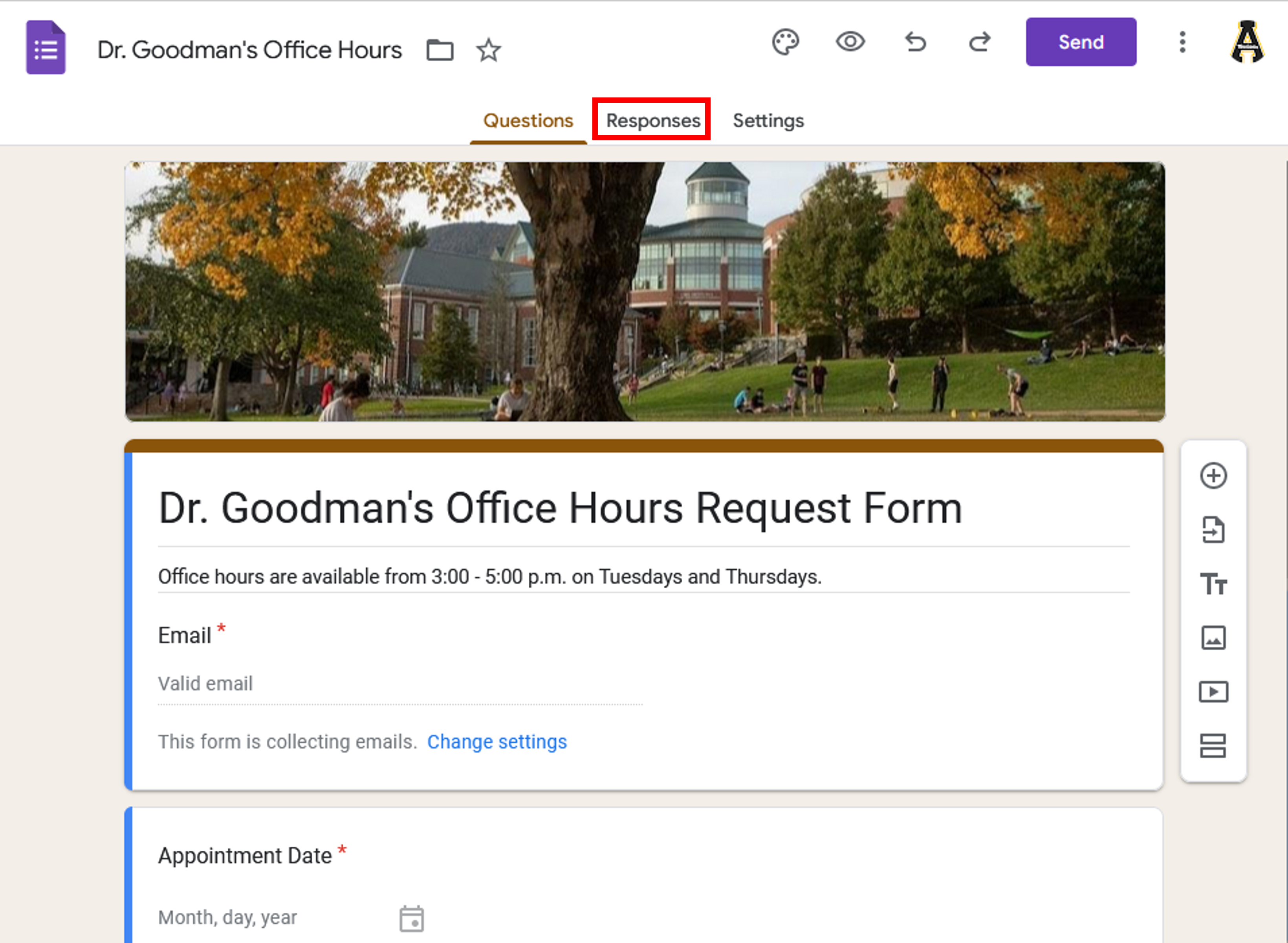Screen dimensions: 1288x943
Task: Open the Appointment Date calendar picker
Action: [x=411, y=919]
